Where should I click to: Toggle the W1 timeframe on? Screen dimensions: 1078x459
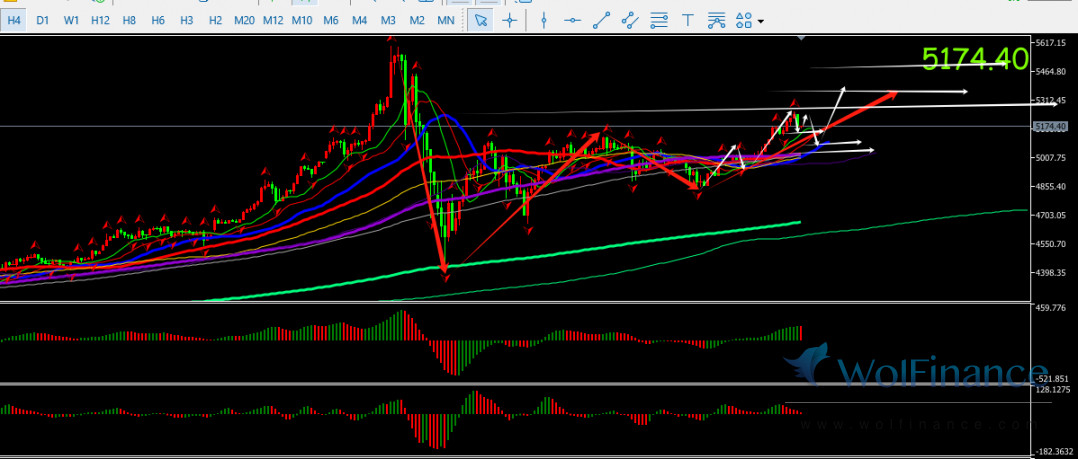point(71,20)
